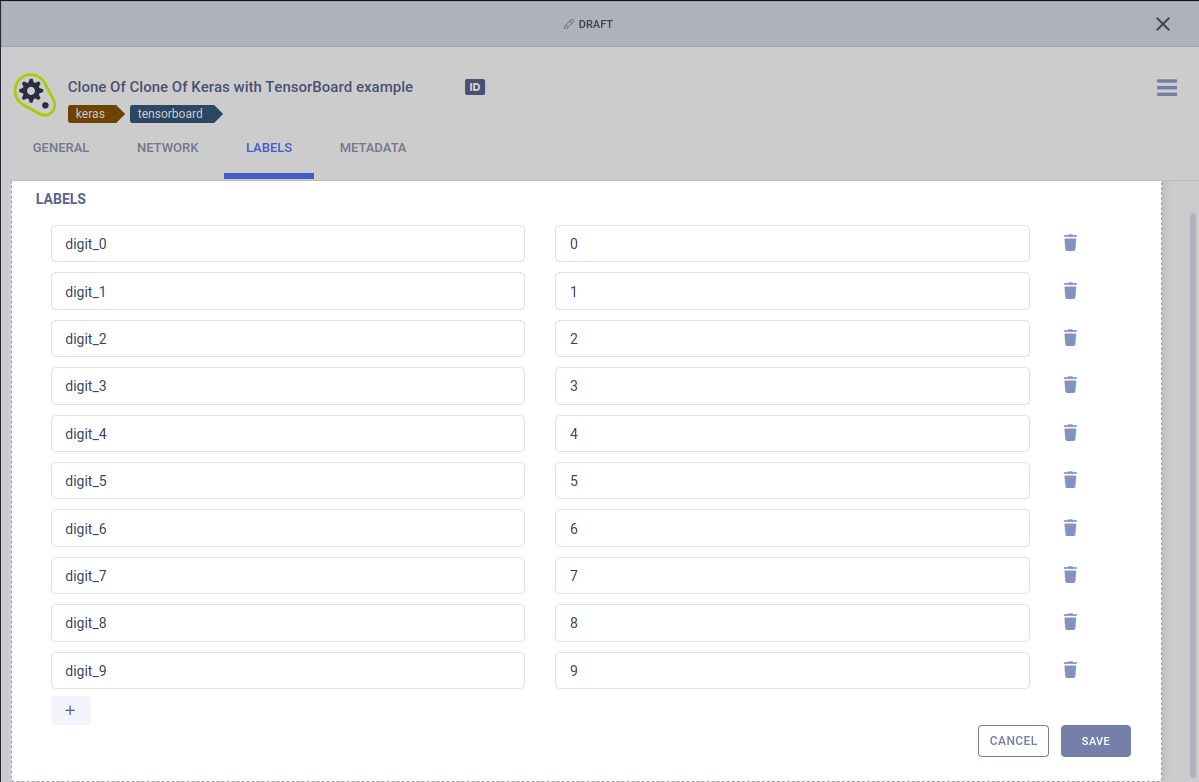Click the ID badge
This screenshot has height=782, width=1199.
point(475,87)
